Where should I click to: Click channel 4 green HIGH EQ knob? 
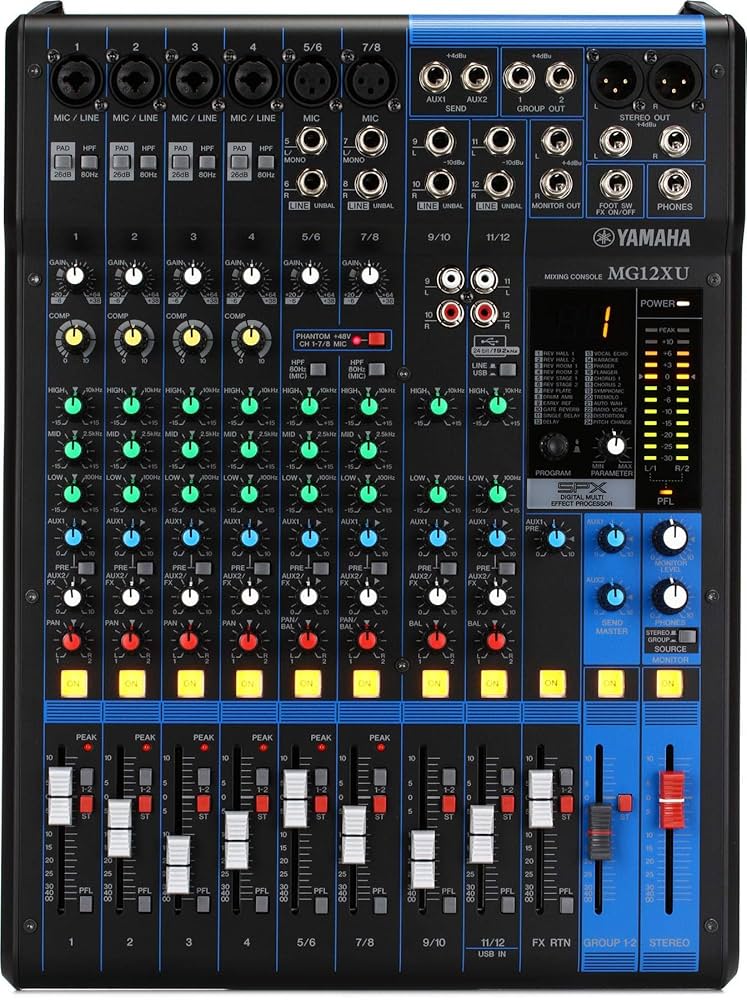[x=249, y=405]
